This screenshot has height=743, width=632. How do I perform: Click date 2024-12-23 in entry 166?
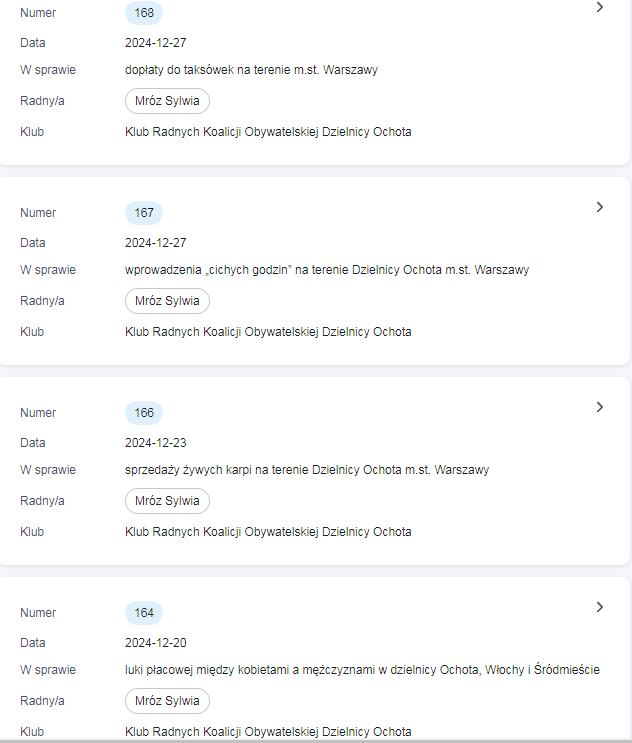156,443
